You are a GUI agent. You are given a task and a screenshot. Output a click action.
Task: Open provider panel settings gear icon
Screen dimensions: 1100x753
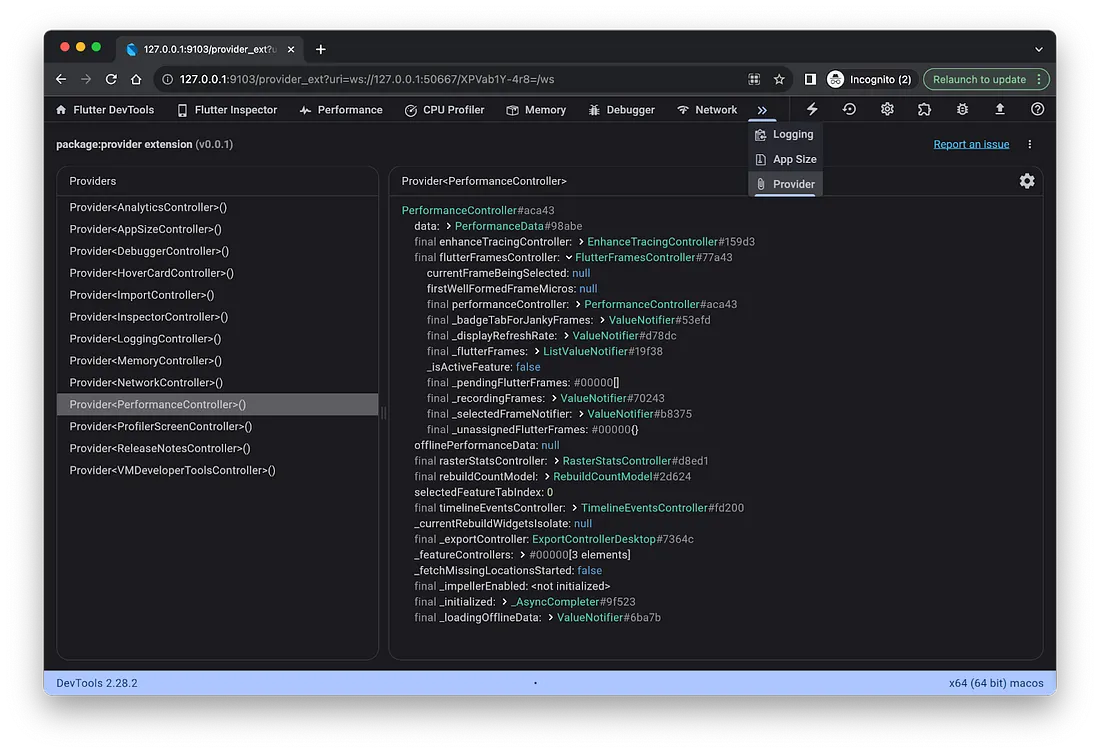[x=1026, y=181]
